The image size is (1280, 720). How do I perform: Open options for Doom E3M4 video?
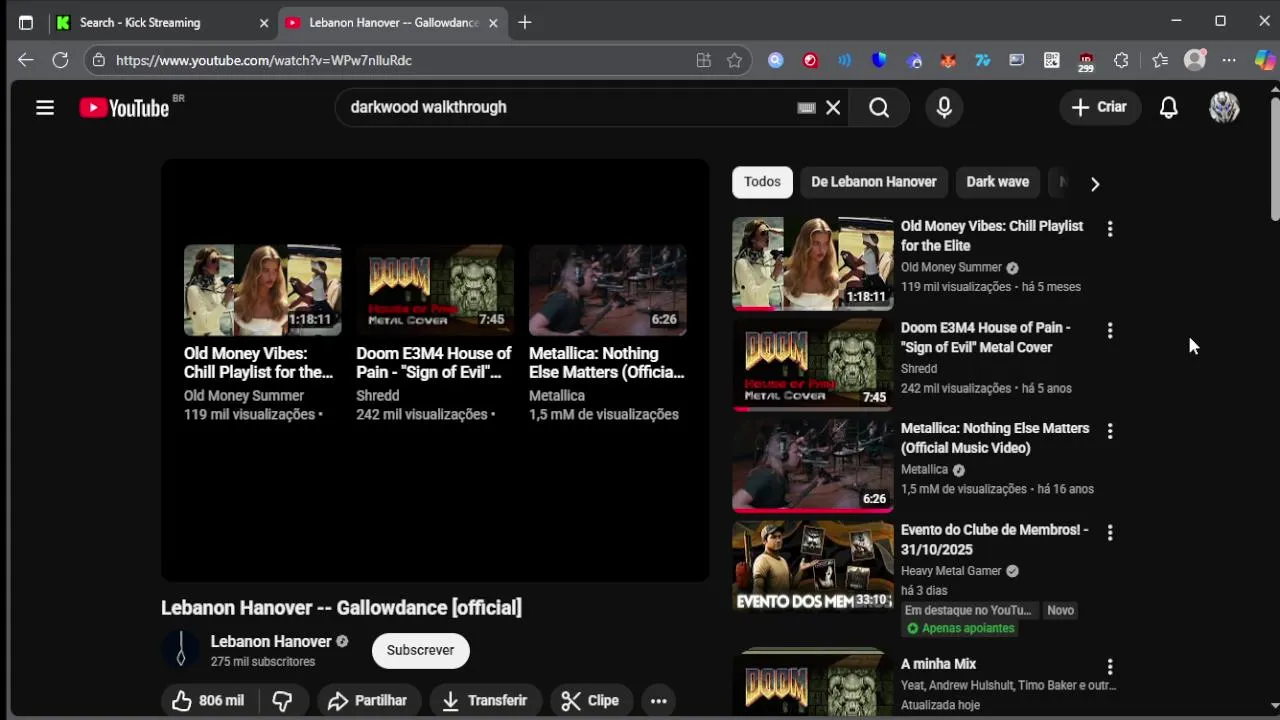(x=1110, y=330)
